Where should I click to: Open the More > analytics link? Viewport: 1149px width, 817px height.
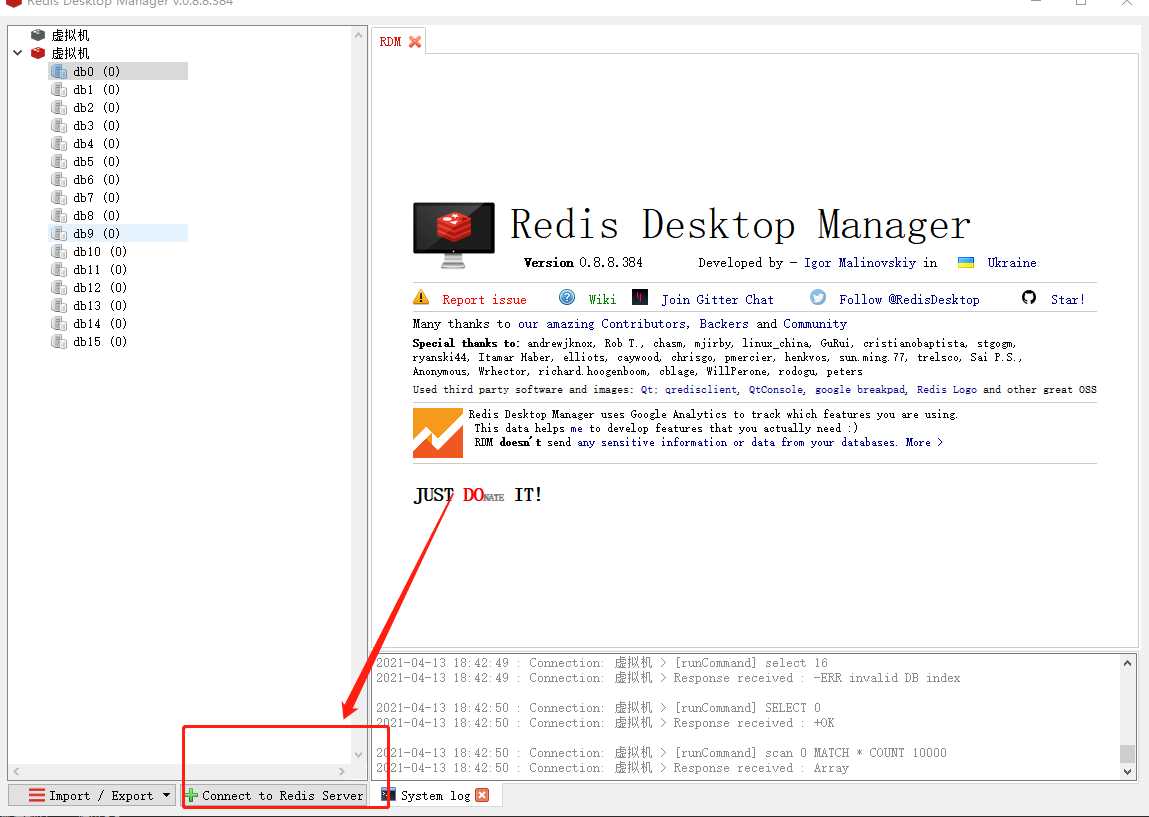[923, 443]
